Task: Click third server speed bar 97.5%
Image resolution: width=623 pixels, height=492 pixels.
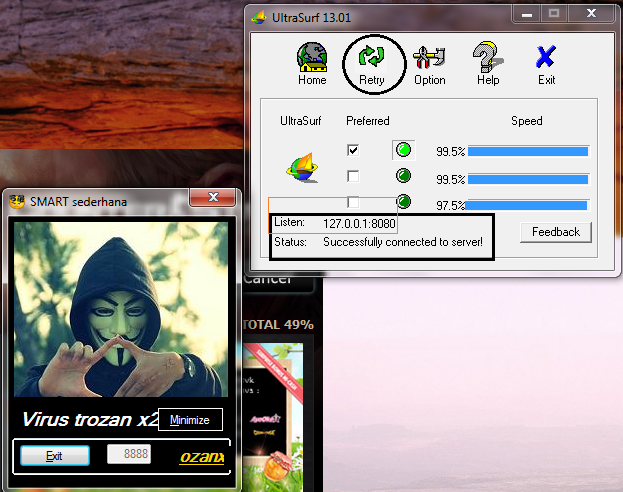Action: (526, 205)
